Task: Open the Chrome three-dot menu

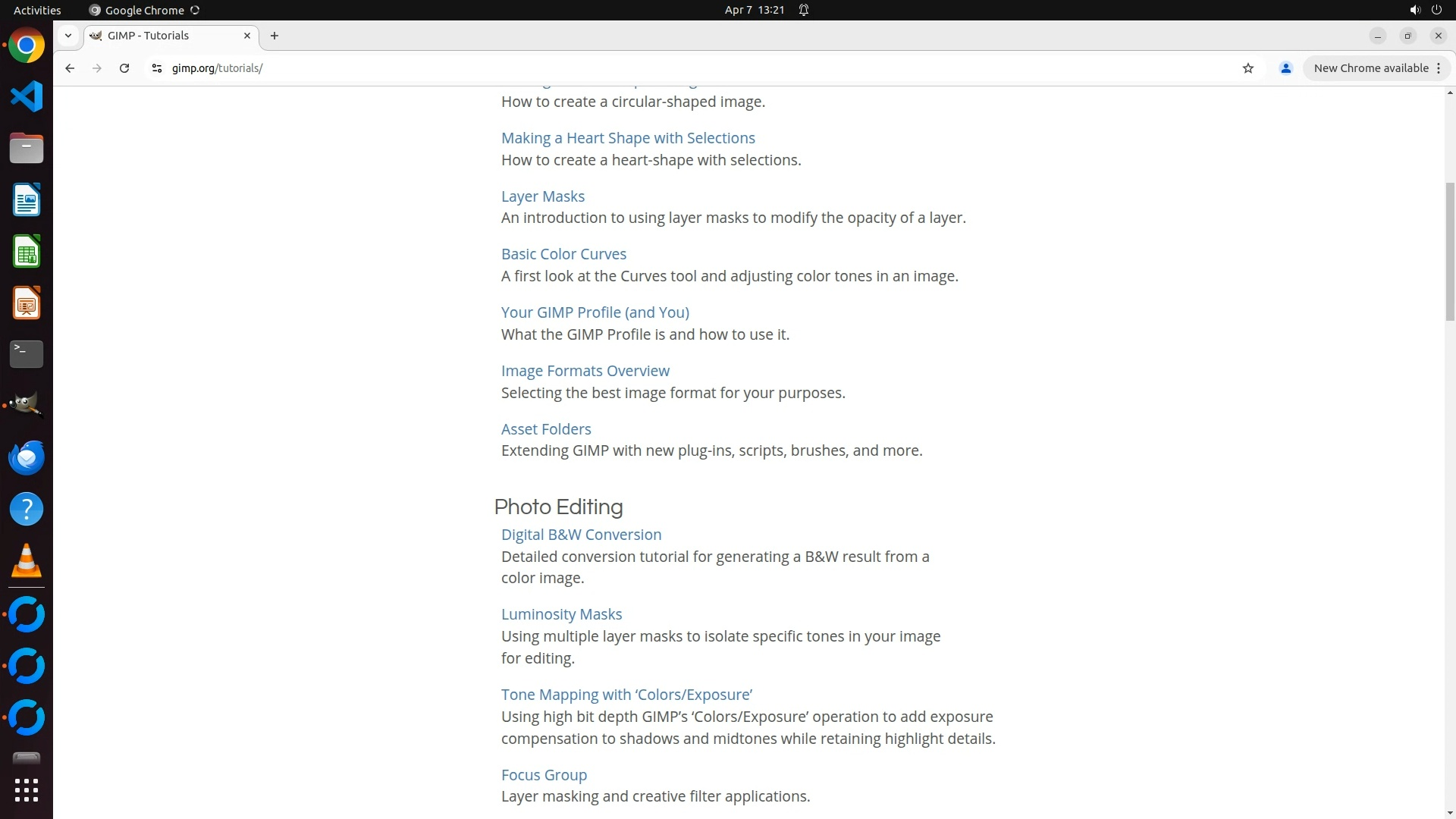Action: coord(1438,68)
